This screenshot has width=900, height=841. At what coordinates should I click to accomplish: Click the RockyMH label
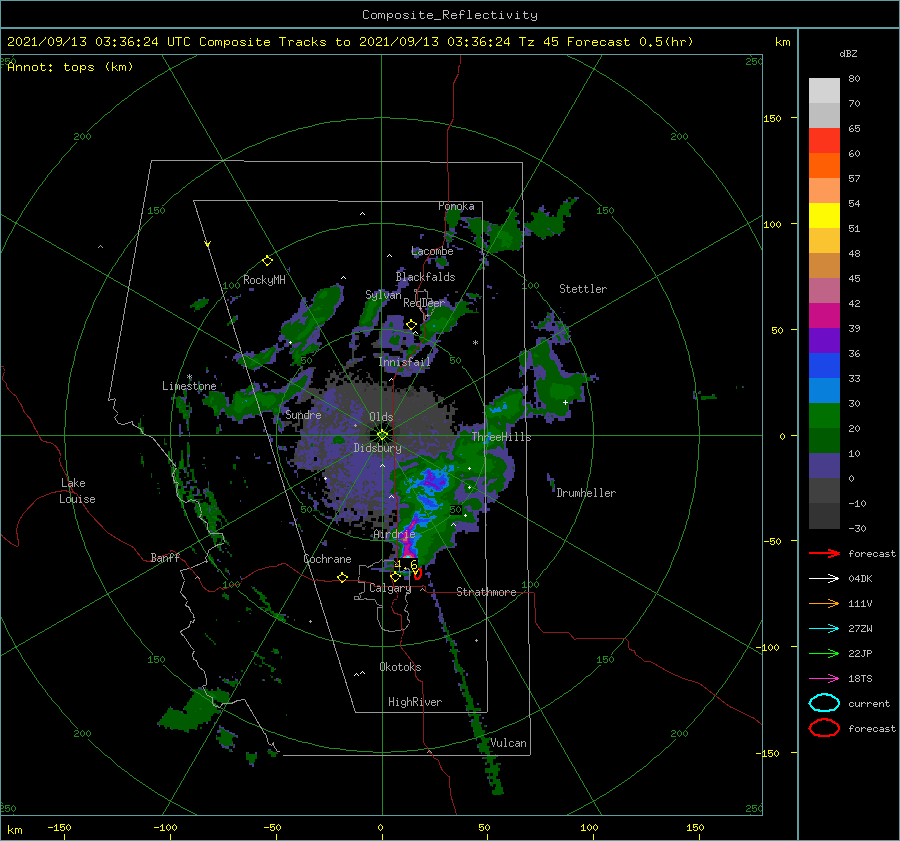(x=264, y=280)
